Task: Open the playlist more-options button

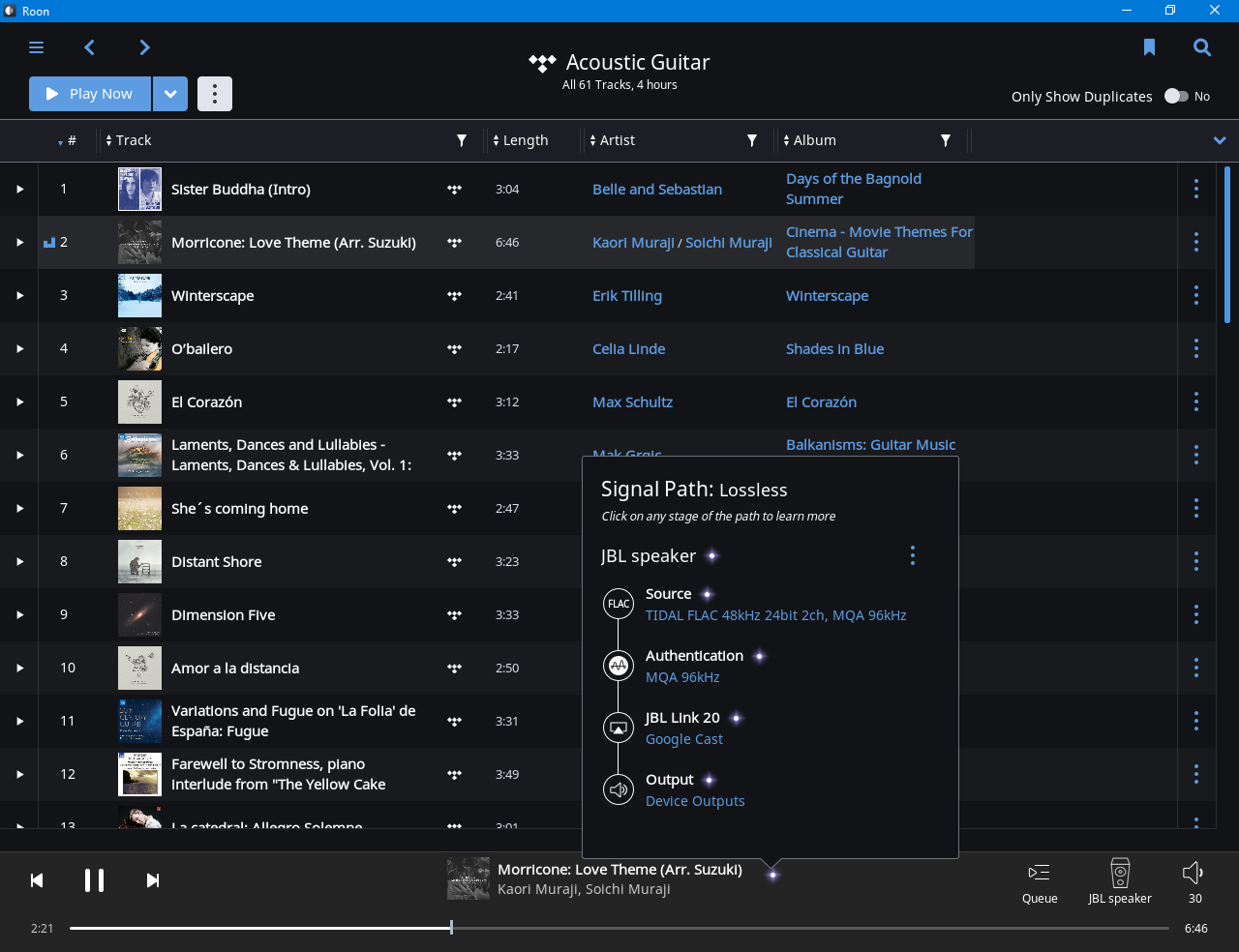Action: coord(215,94)
